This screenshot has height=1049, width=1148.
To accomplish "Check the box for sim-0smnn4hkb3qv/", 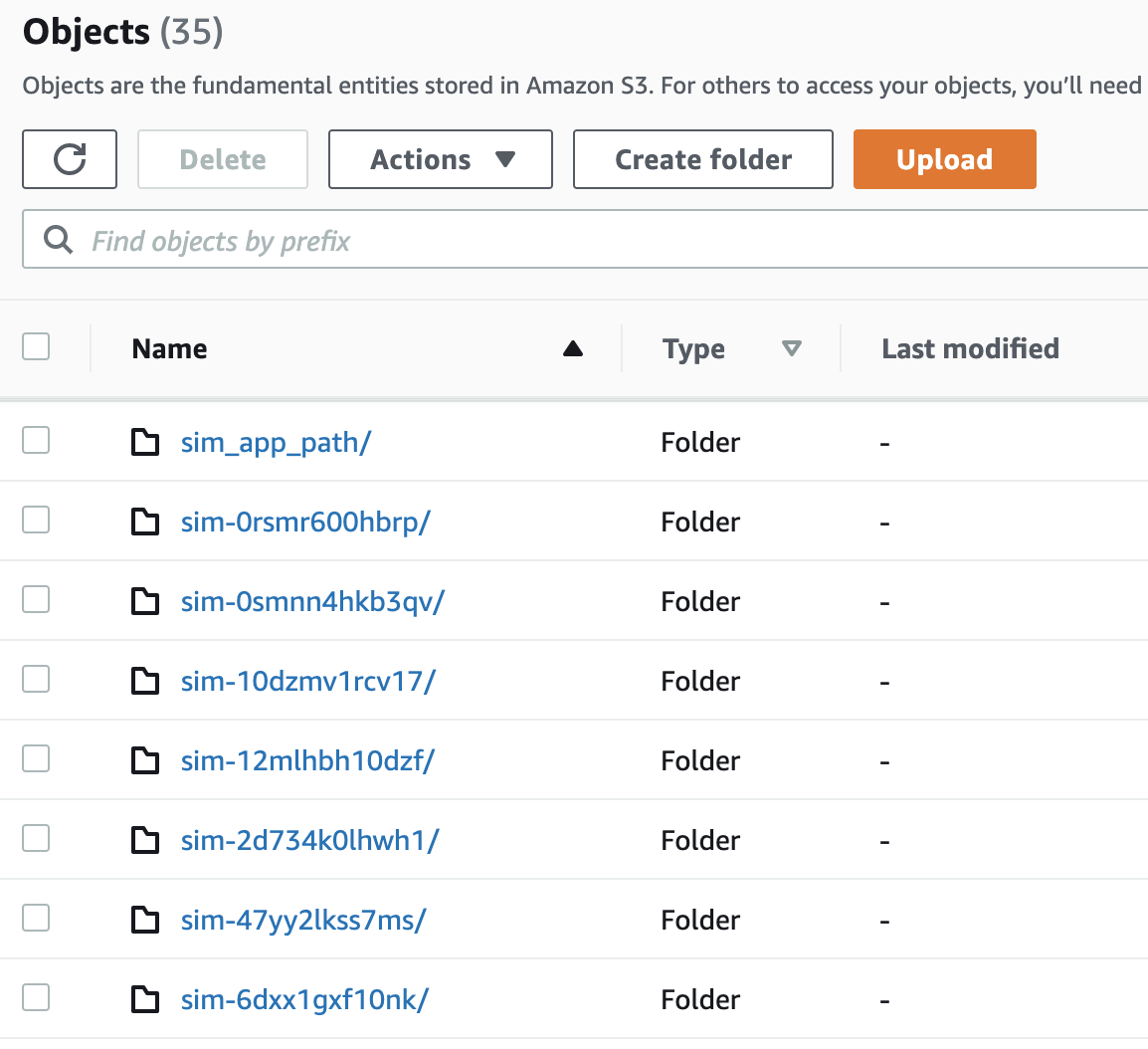I will [x=36, y=599].
